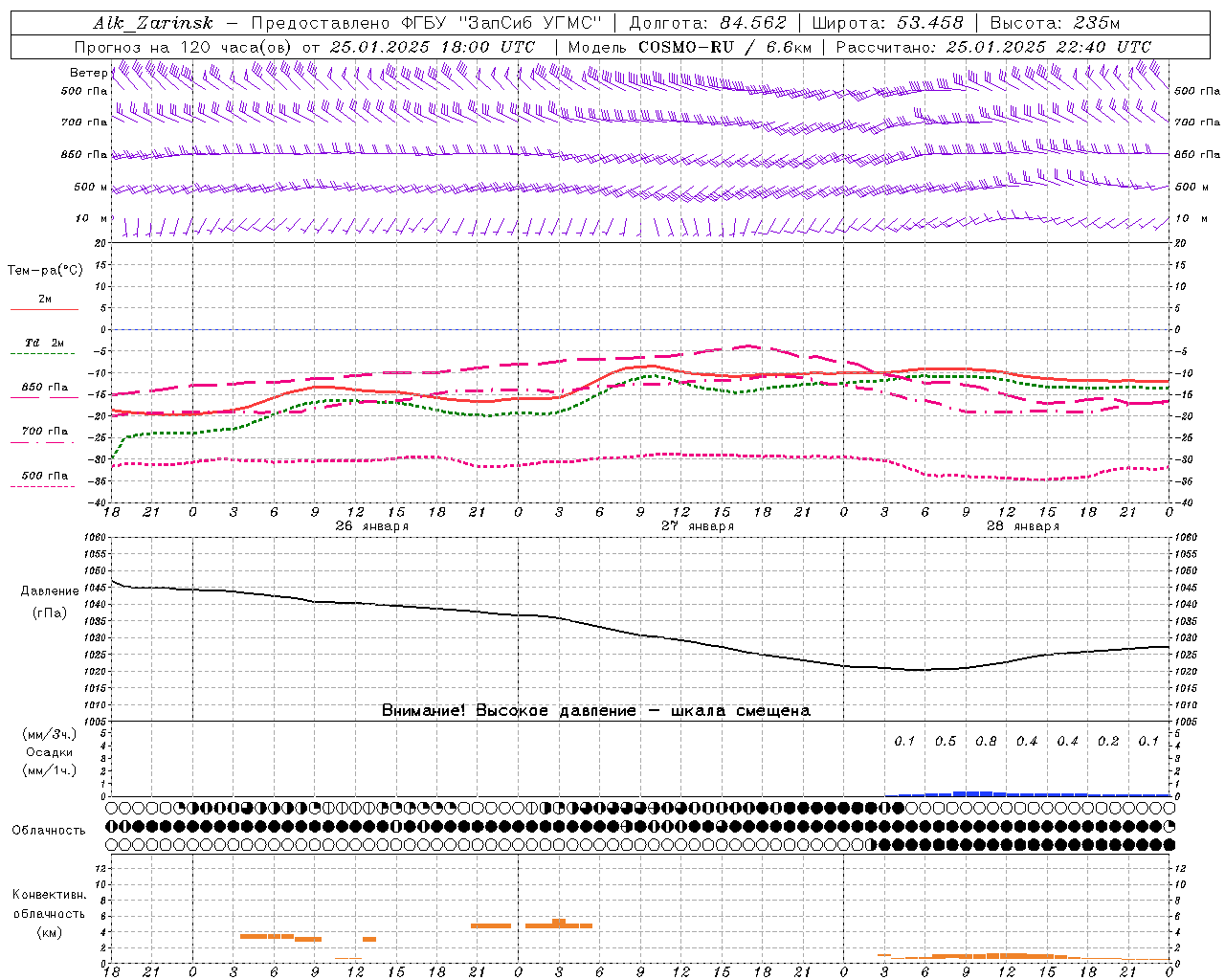This screenshot has width=1225, height=980.
Task: Click the Ветер wind panel label
Action: click(88, 73)
